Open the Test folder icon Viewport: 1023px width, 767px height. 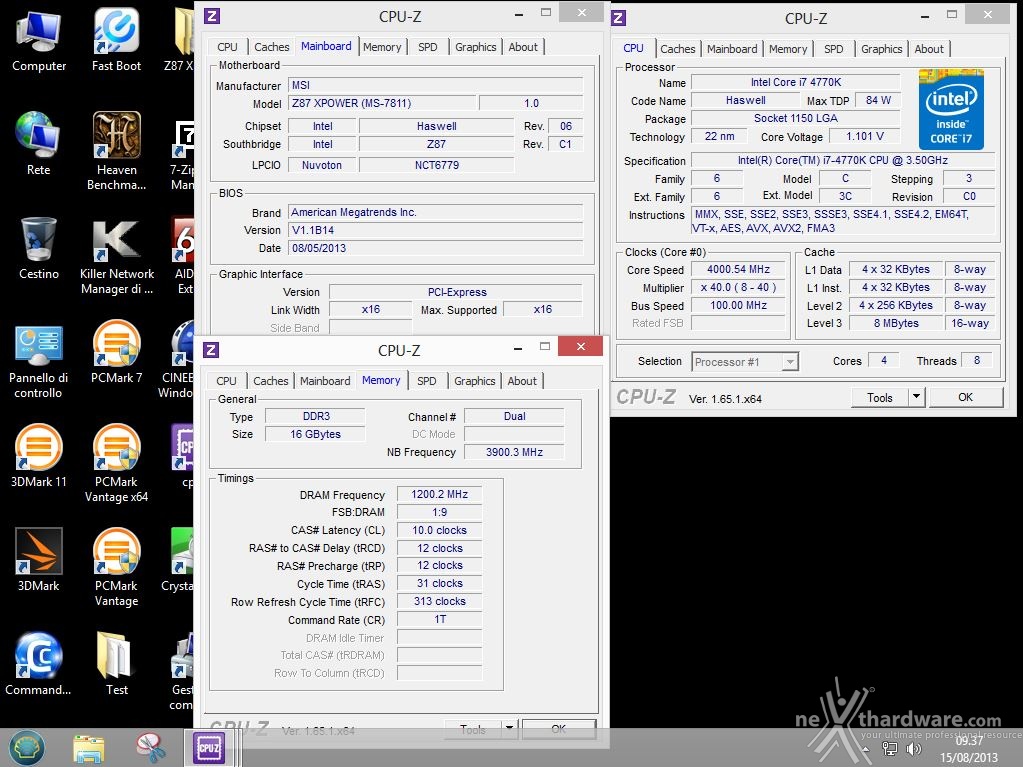pos(116,664)
